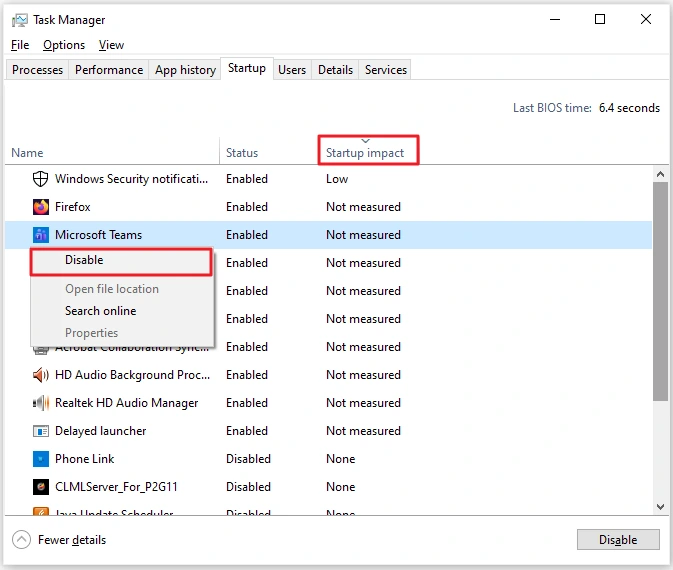The width and height of the screenshot is (673, 570).
Task: Select the Startup tab
Action: pyautogui.click(x=247, y=68)
